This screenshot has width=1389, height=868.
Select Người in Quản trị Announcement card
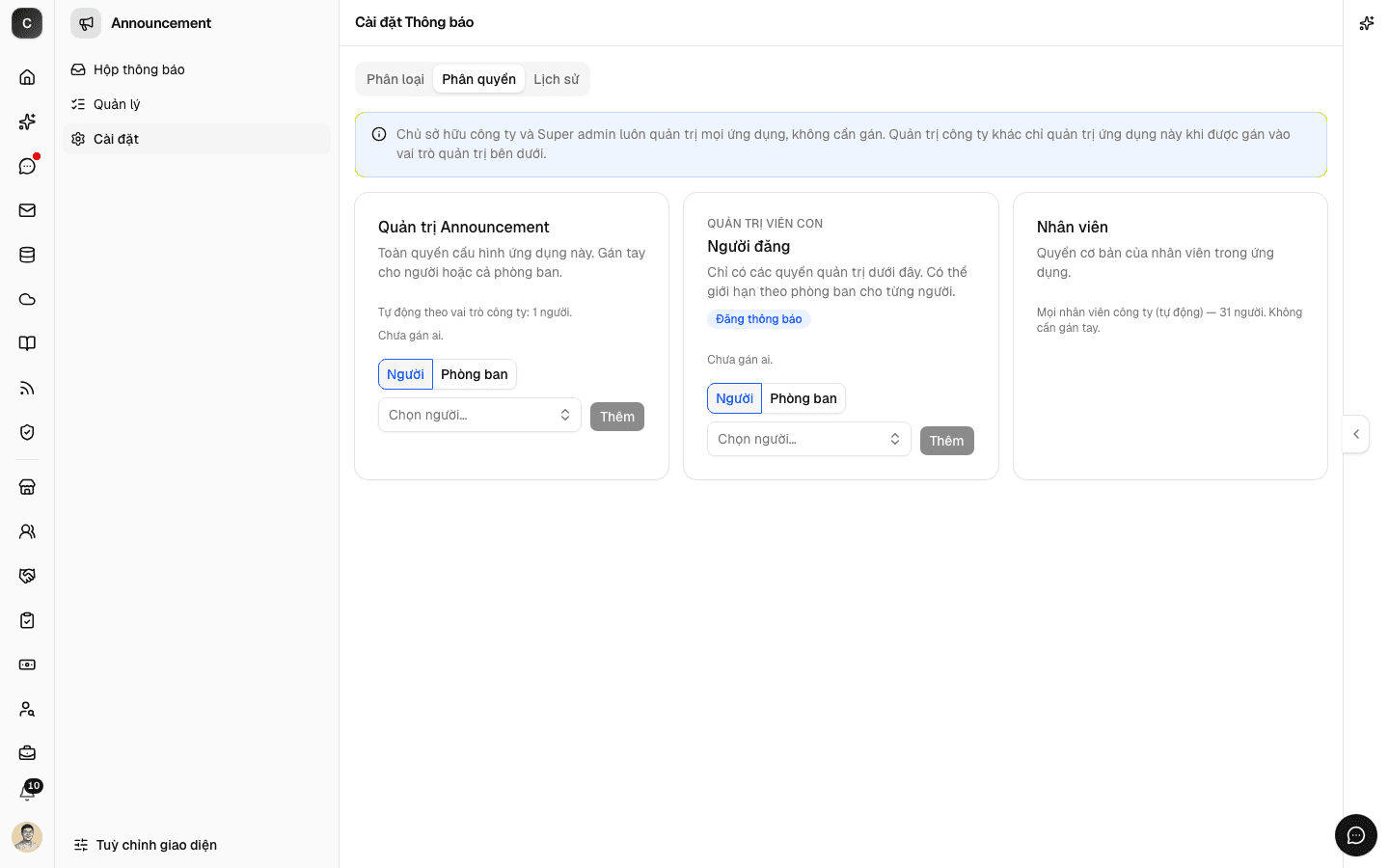pyautogui.click(x=405, y=374)
